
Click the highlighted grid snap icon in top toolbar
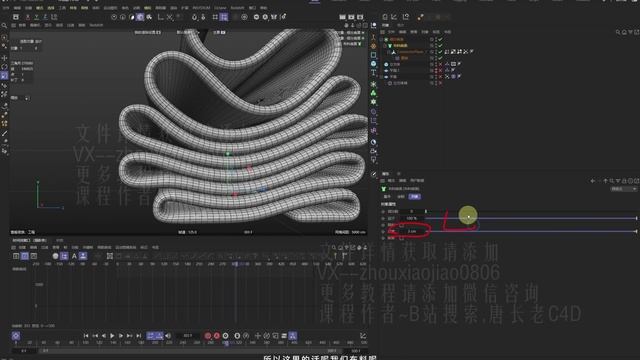pyautogui.click(x=224, y=17)
